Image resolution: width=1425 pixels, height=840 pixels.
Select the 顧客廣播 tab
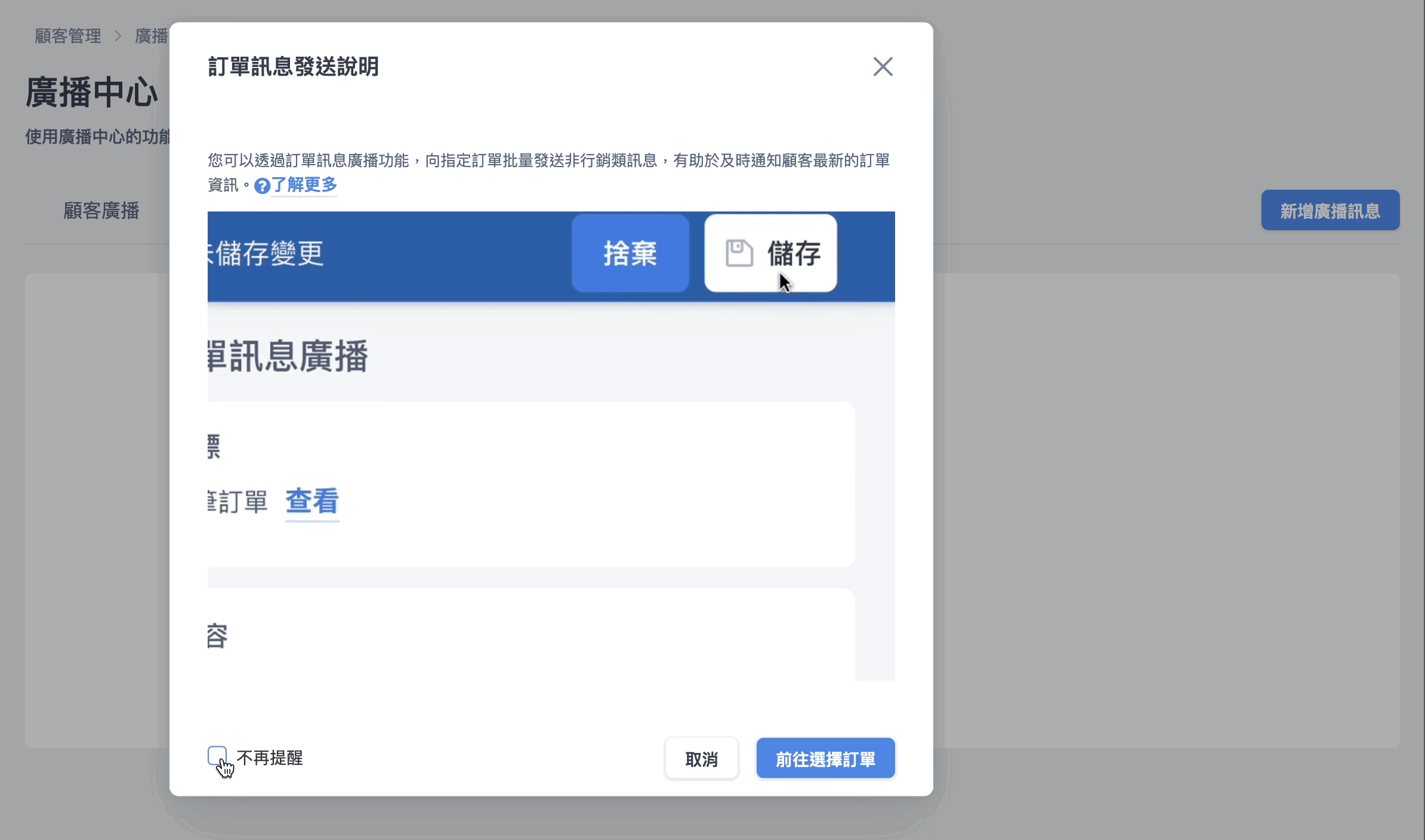[101, 211]
